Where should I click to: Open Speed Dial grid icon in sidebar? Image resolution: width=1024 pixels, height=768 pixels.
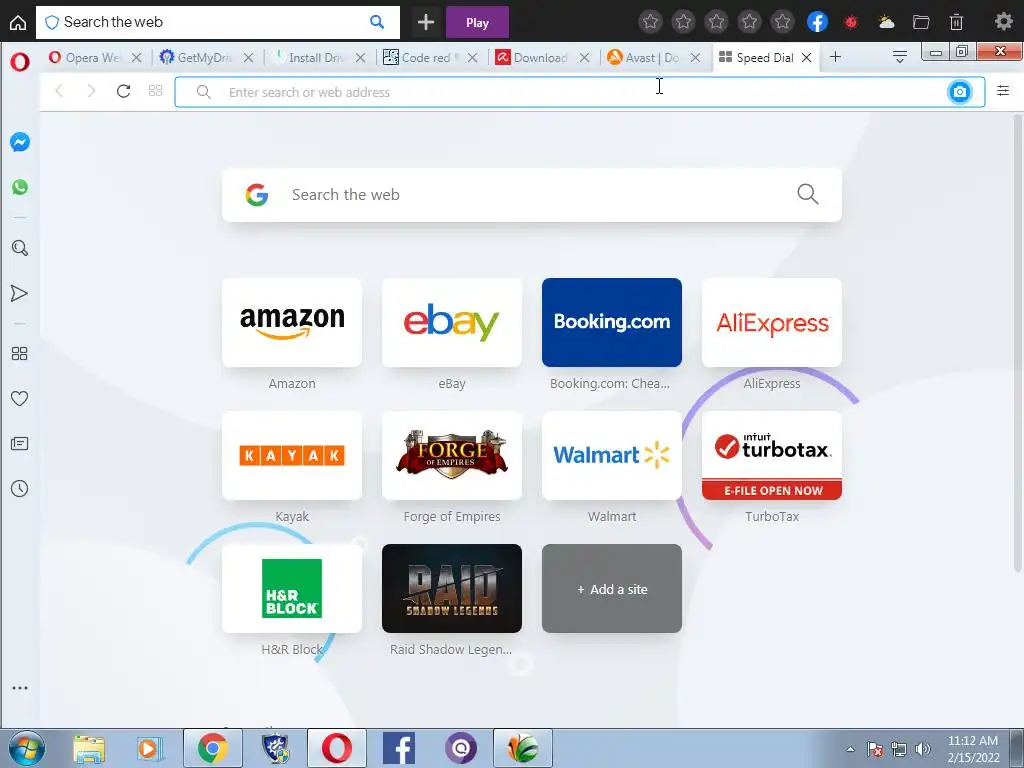tap(20, 353)
